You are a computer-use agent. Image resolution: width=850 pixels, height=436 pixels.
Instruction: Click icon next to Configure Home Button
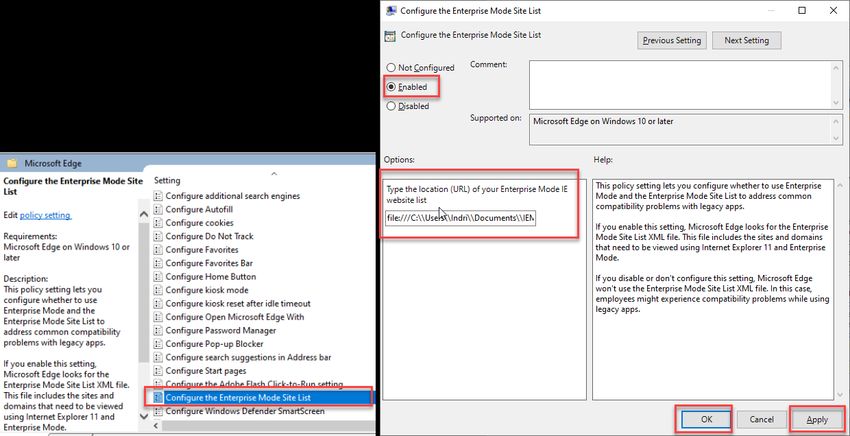tap(158, 277)
